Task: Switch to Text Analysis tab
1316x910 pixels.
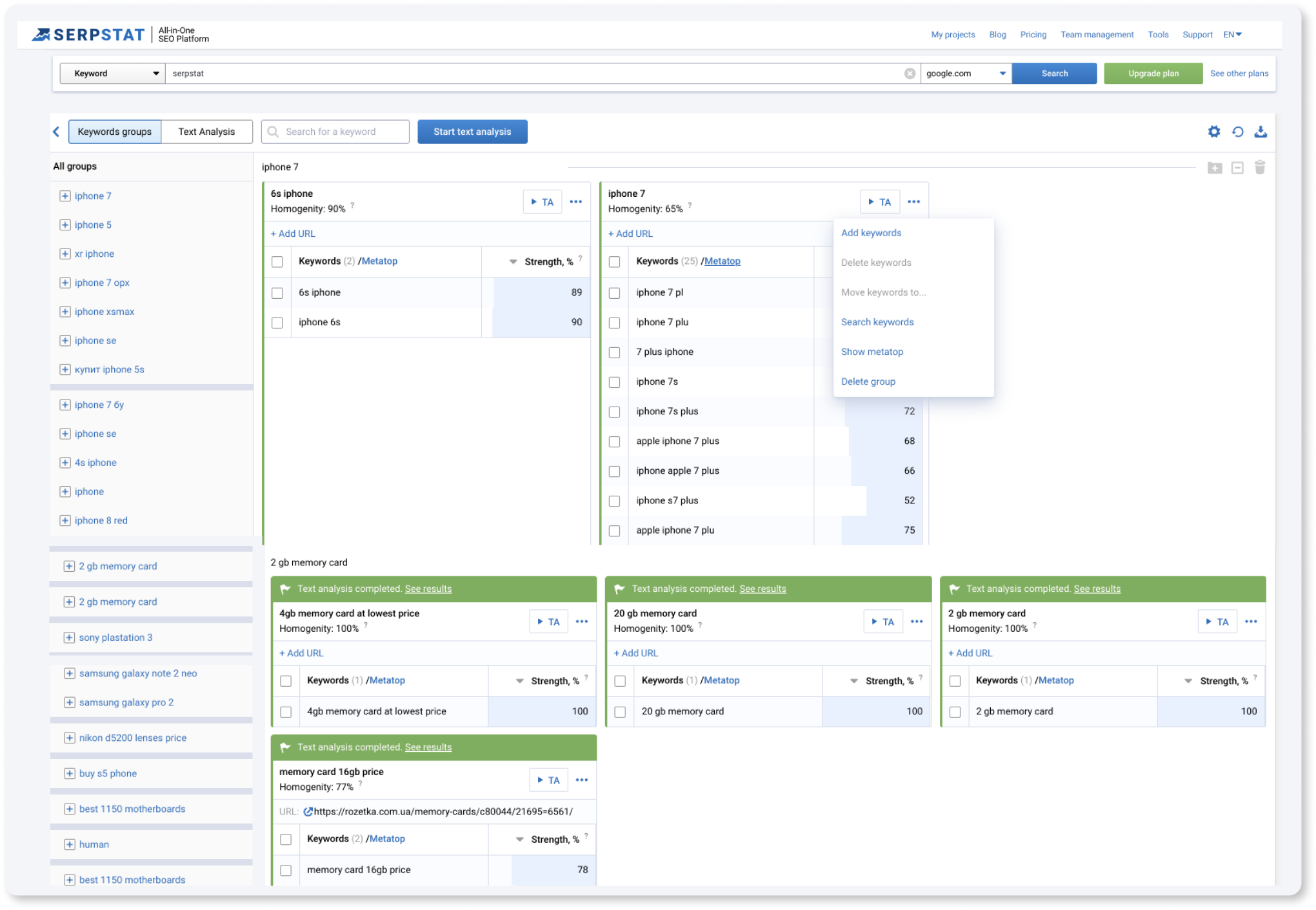Action: tap(206, 132)
